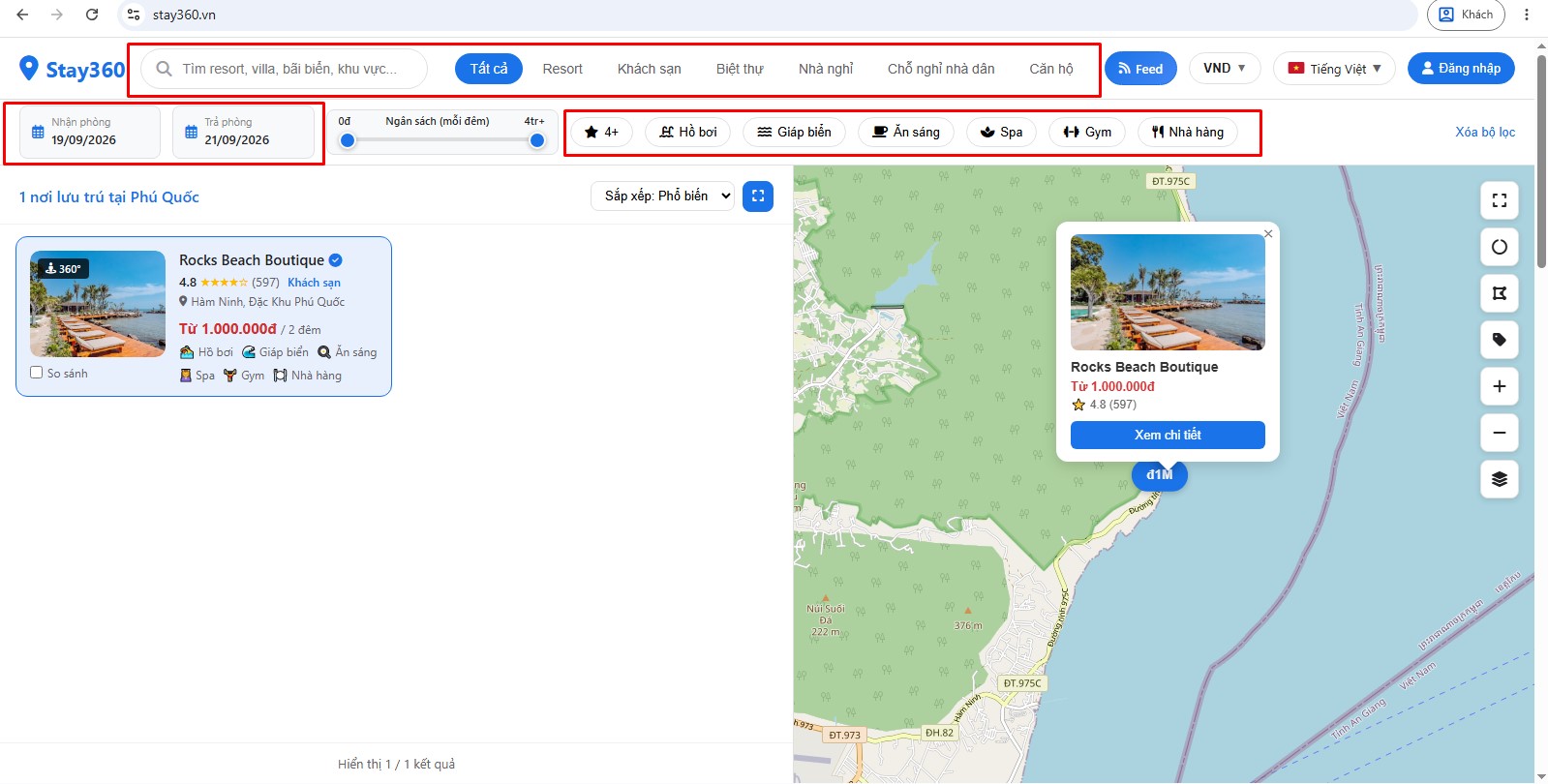Toggle the Gym filter chip
This screenshot has width=1548, height=784.
(x=1087, y=132)
